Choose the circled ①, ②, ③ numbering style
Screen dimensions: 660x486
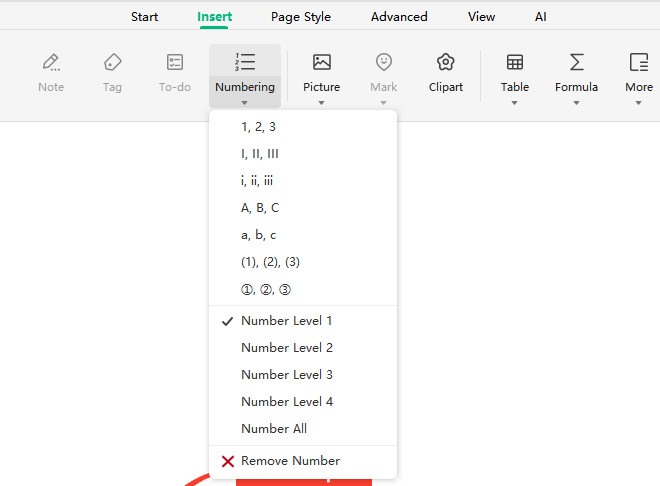coord(265,290)
